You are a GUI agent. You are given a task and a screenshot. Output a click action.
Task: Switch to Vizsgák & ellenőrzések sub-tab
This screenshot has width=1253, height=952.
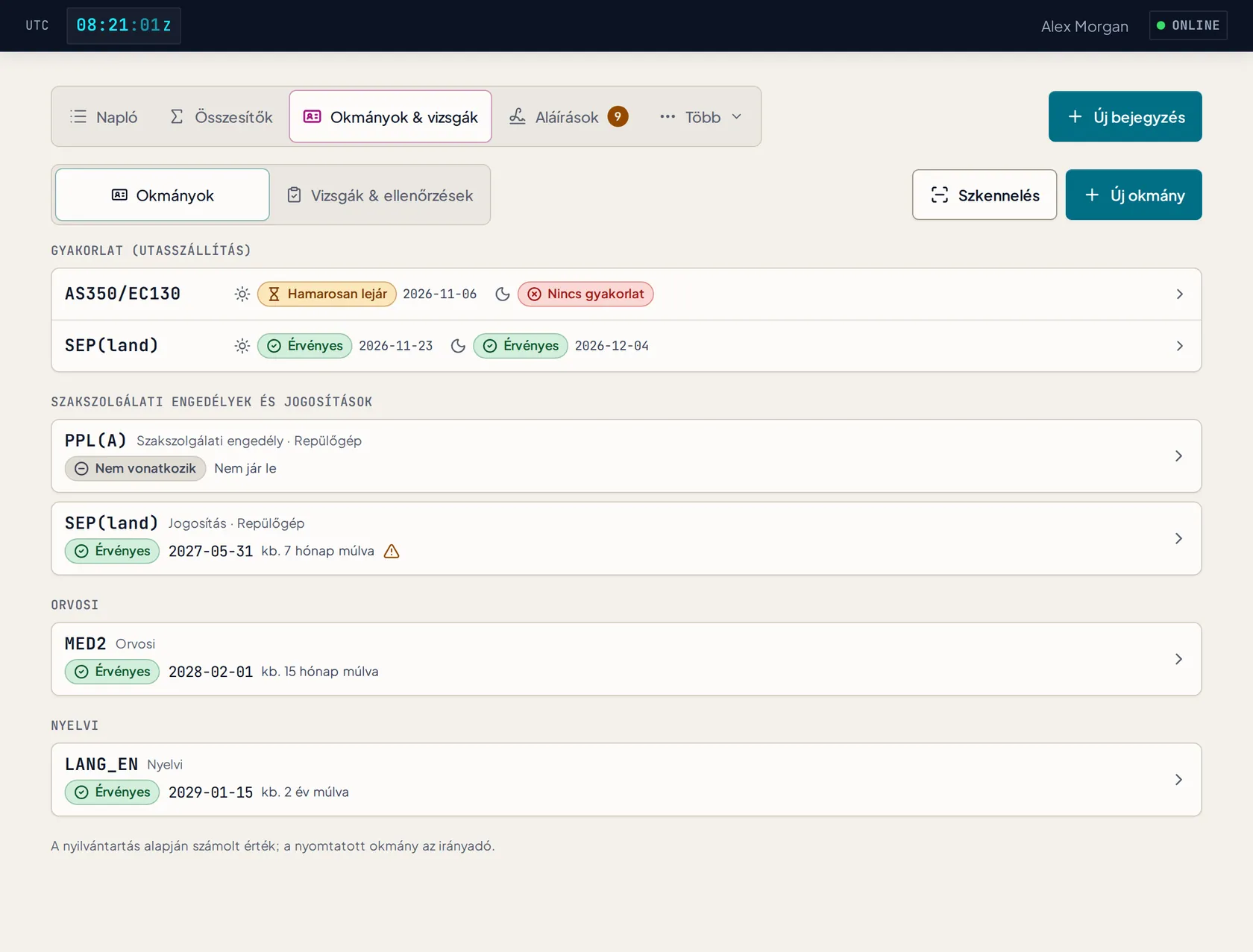coord(380,195)
